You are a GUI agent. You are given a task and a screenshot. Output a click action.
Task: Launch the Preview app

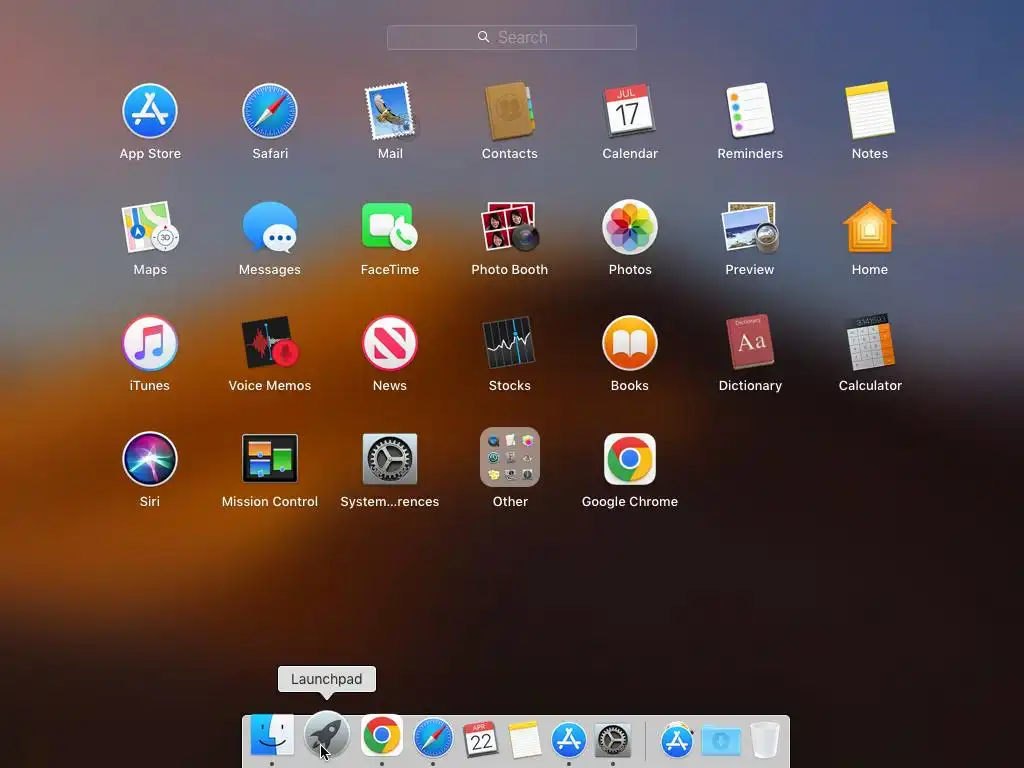tap(750, 227)
